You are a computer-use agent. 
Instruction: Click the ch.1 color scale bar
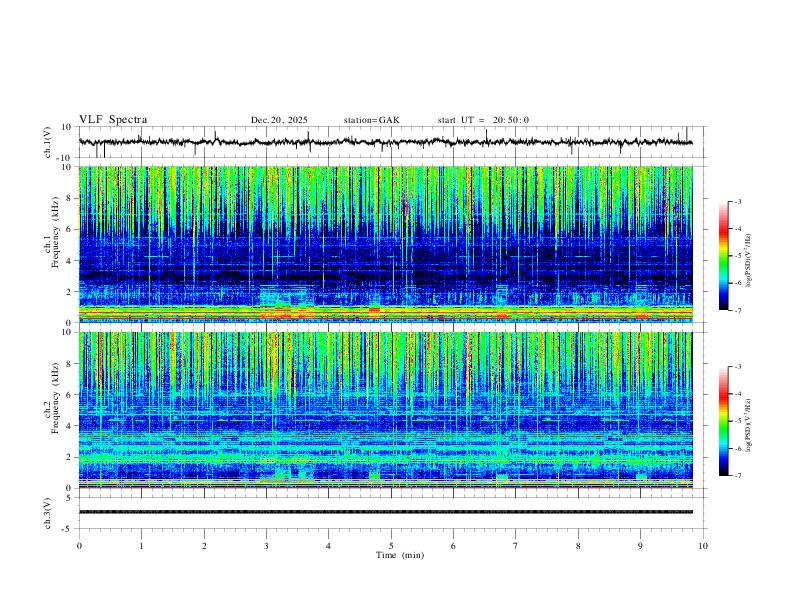(x=723, y=256)
